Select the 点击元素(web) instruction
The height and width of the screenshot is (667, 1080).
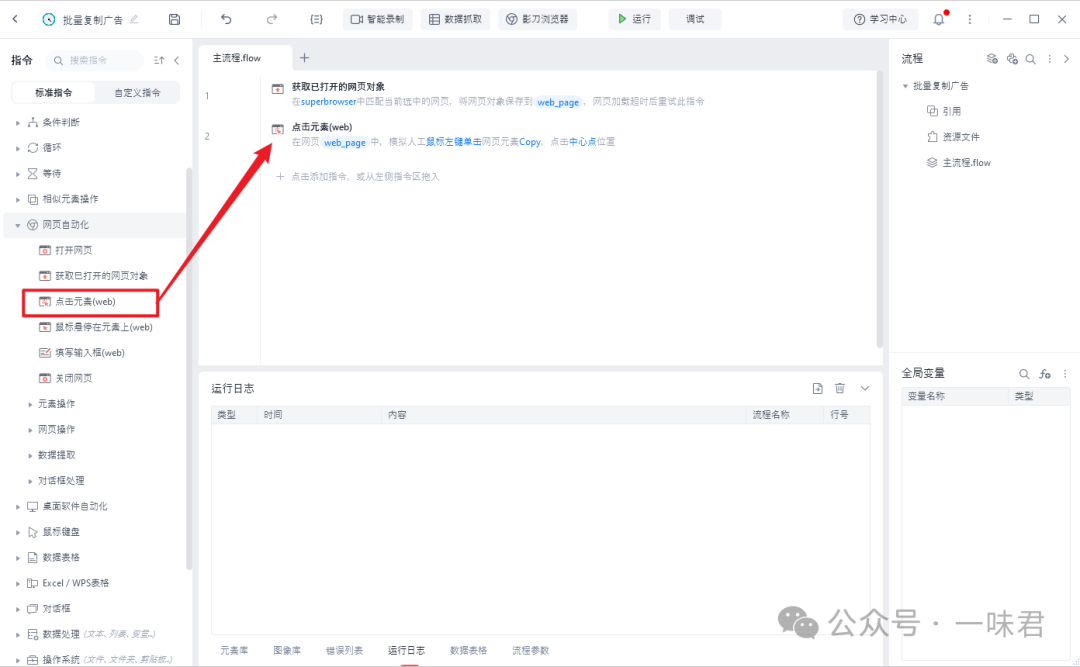88,301
